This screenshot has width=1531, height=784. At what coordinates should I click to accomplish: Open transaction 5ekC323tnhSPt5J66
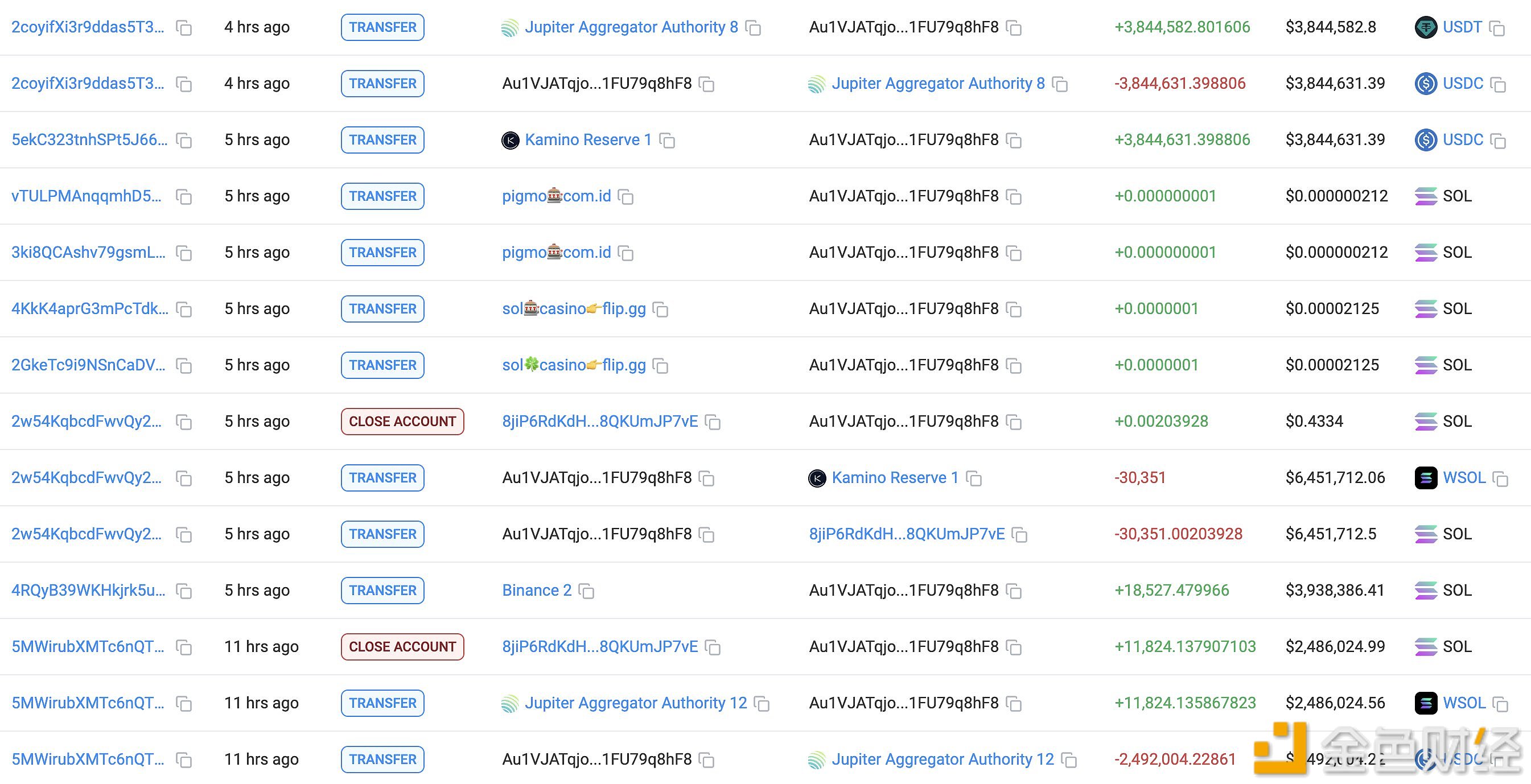point(89,139)
